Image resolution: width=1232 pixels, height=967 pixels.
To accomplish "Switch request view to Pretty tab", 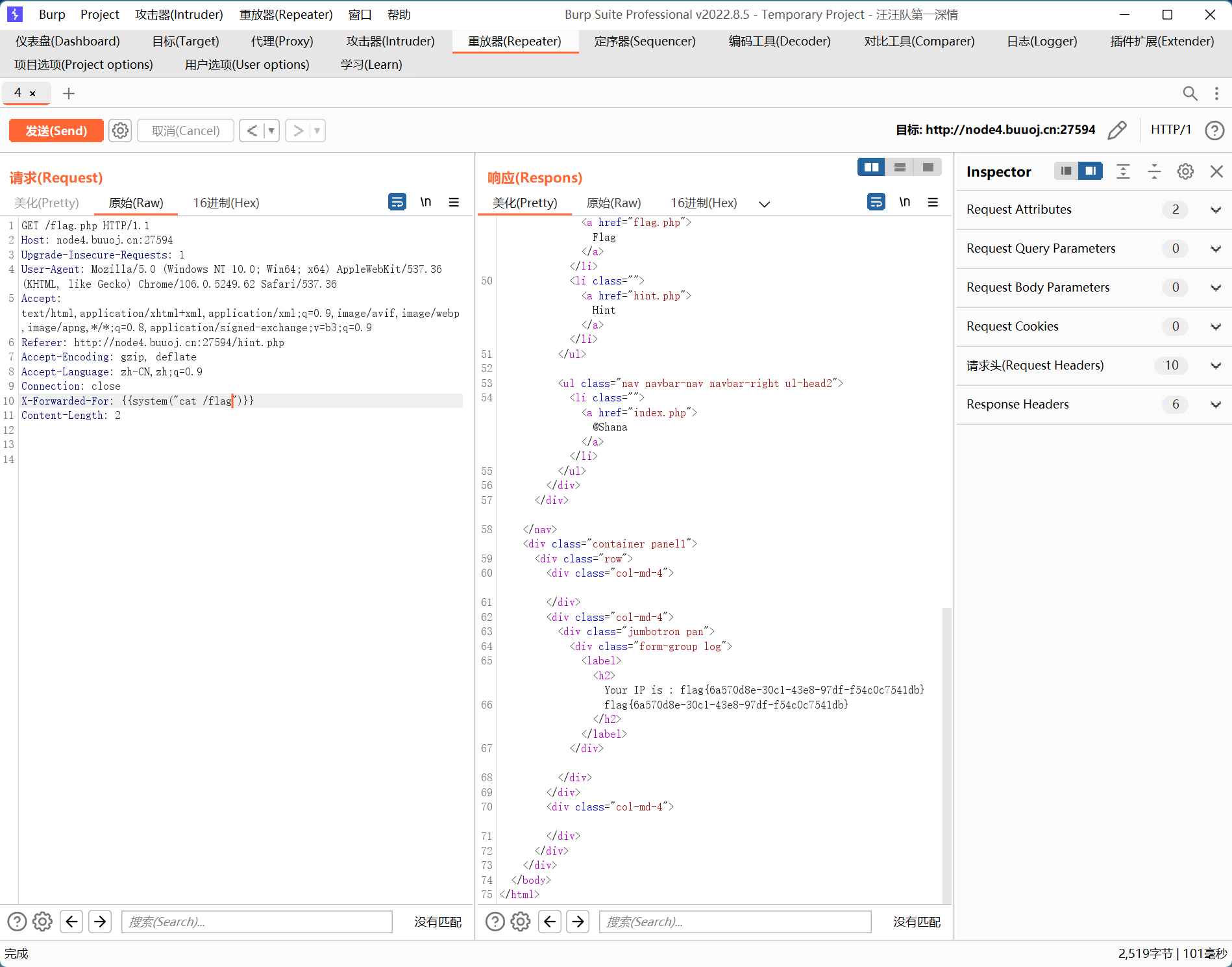I will [47, 203].
